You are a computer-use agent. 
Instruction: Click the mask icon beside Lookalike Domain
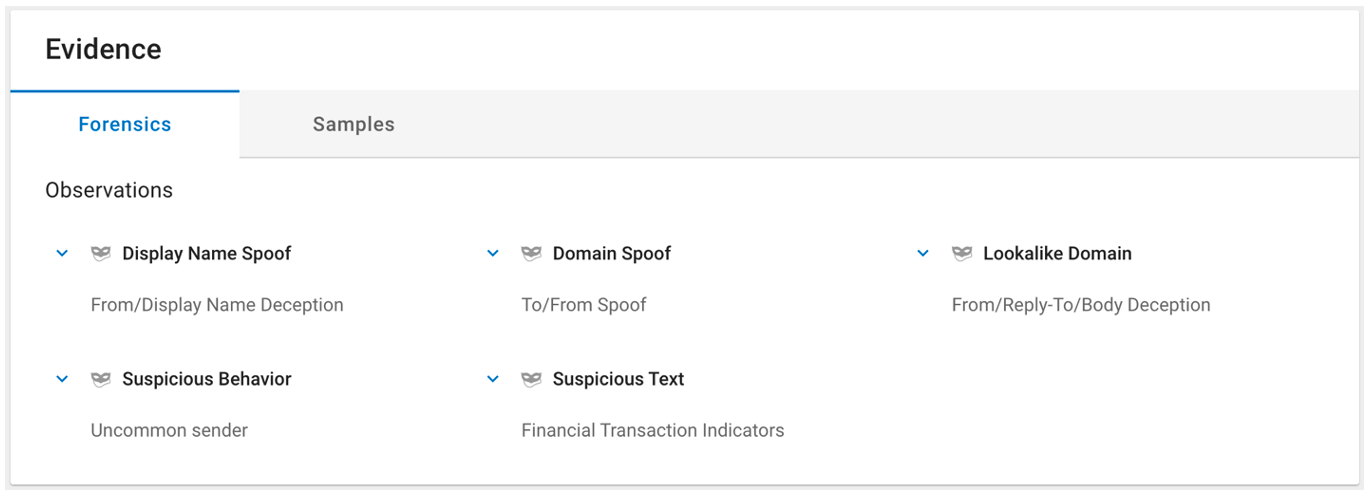click(x=962, y=254)
